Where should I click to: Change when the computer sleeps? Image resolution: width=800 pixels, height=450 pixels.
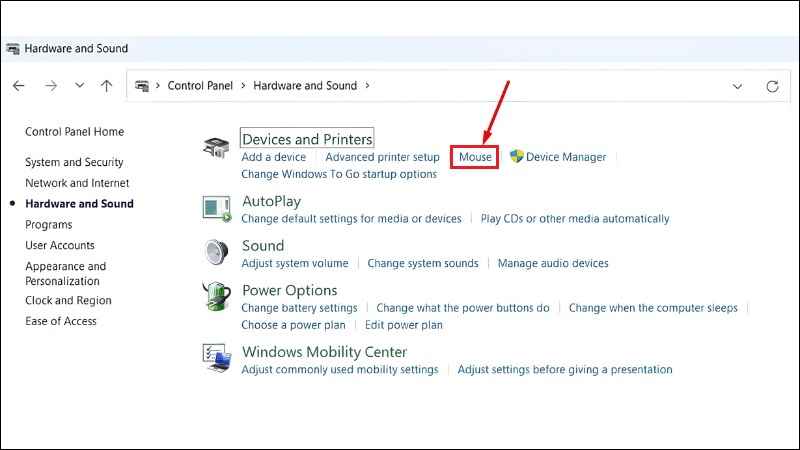[653, 308]
